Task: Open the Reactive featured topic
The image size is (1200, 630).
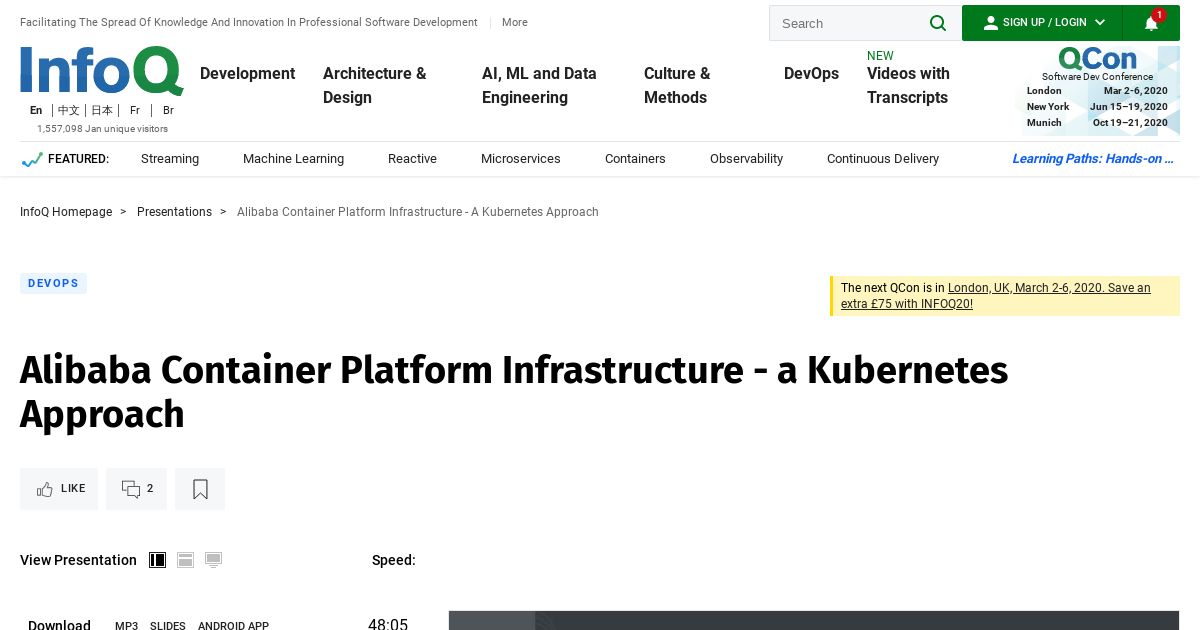Action: pyautogui.click(x=412, y=159)
